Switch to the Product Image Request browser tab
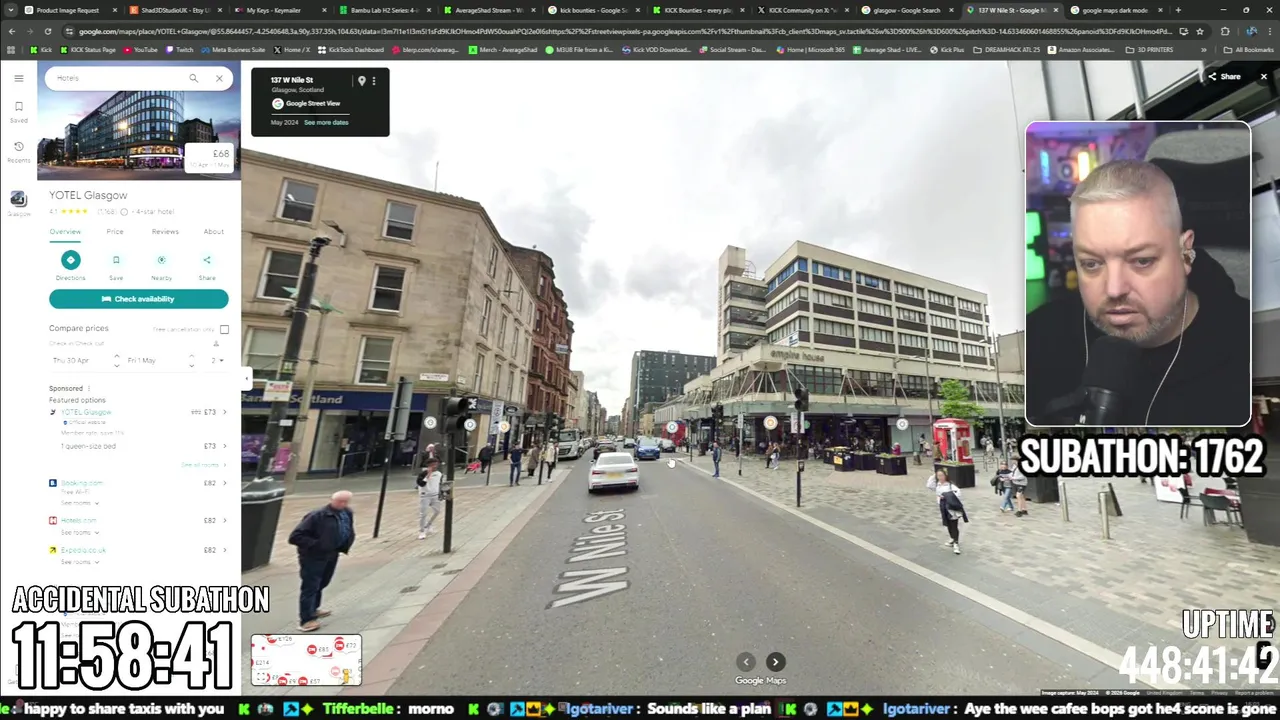1280x720 pixels. [68, 10]
